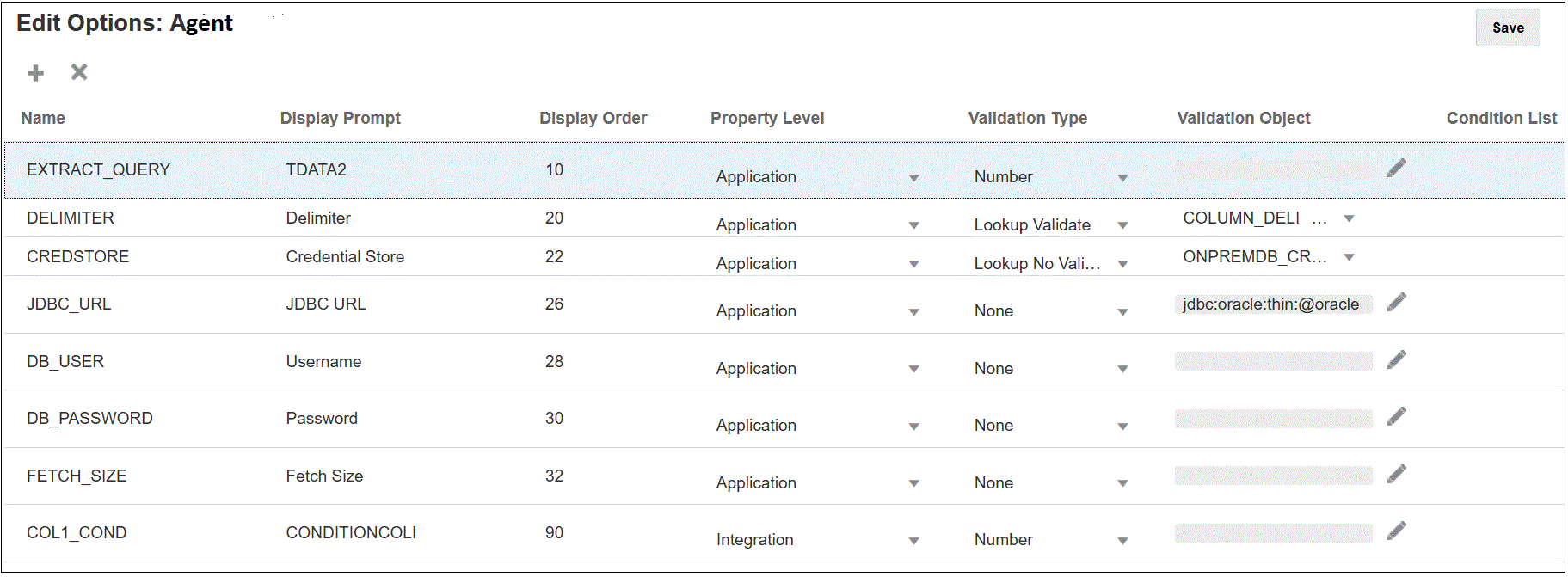Screen dimensions: 1568x577
Task: Open Validation Type dropdown for CREDSTORE row
Action: pyautogui.click(x=1122, y=264)
